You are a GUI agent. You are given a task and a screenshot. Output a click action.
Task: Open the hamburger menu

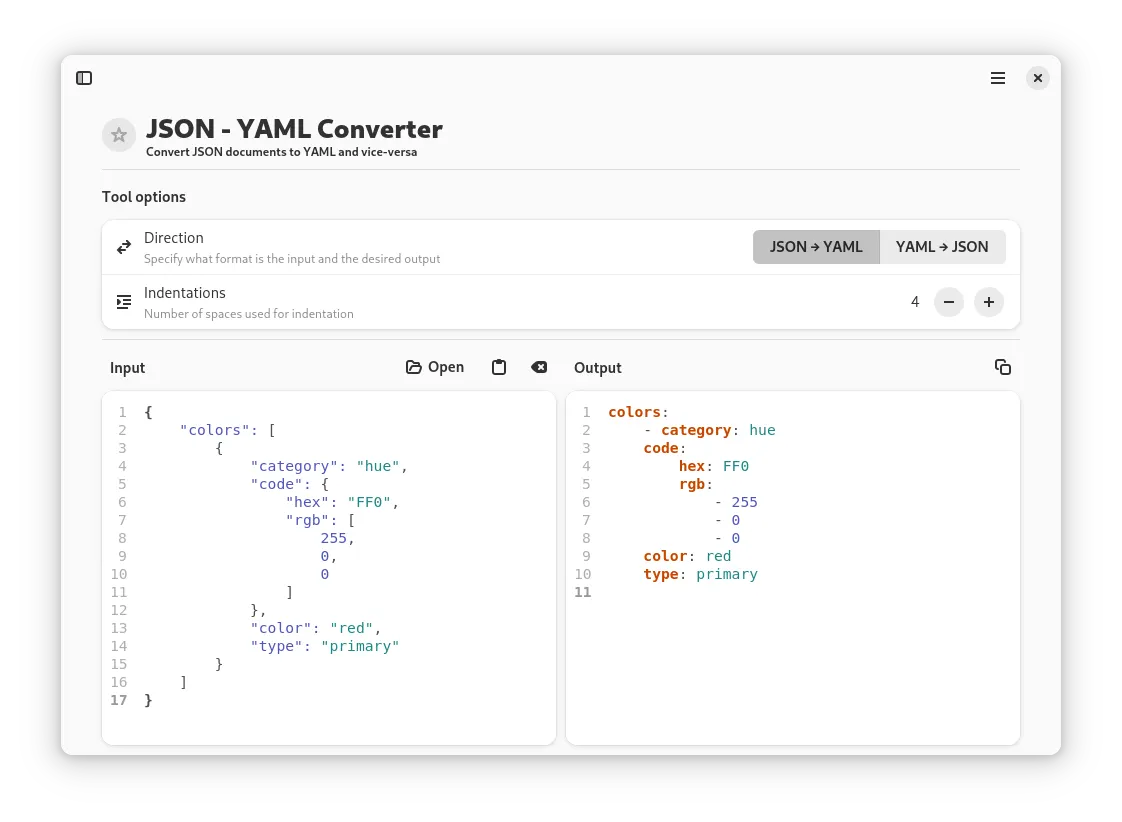(997, 78)
